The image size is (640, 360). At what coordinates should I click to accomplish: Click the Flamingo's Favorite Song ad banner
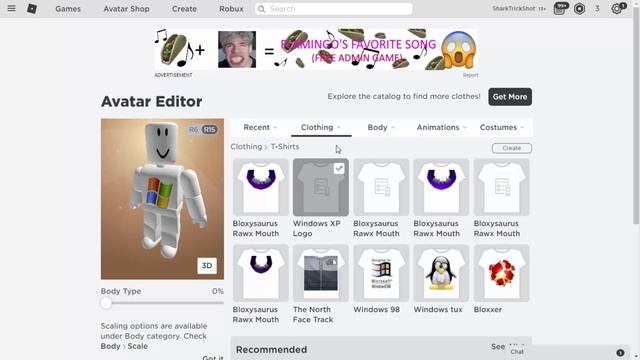316,50
